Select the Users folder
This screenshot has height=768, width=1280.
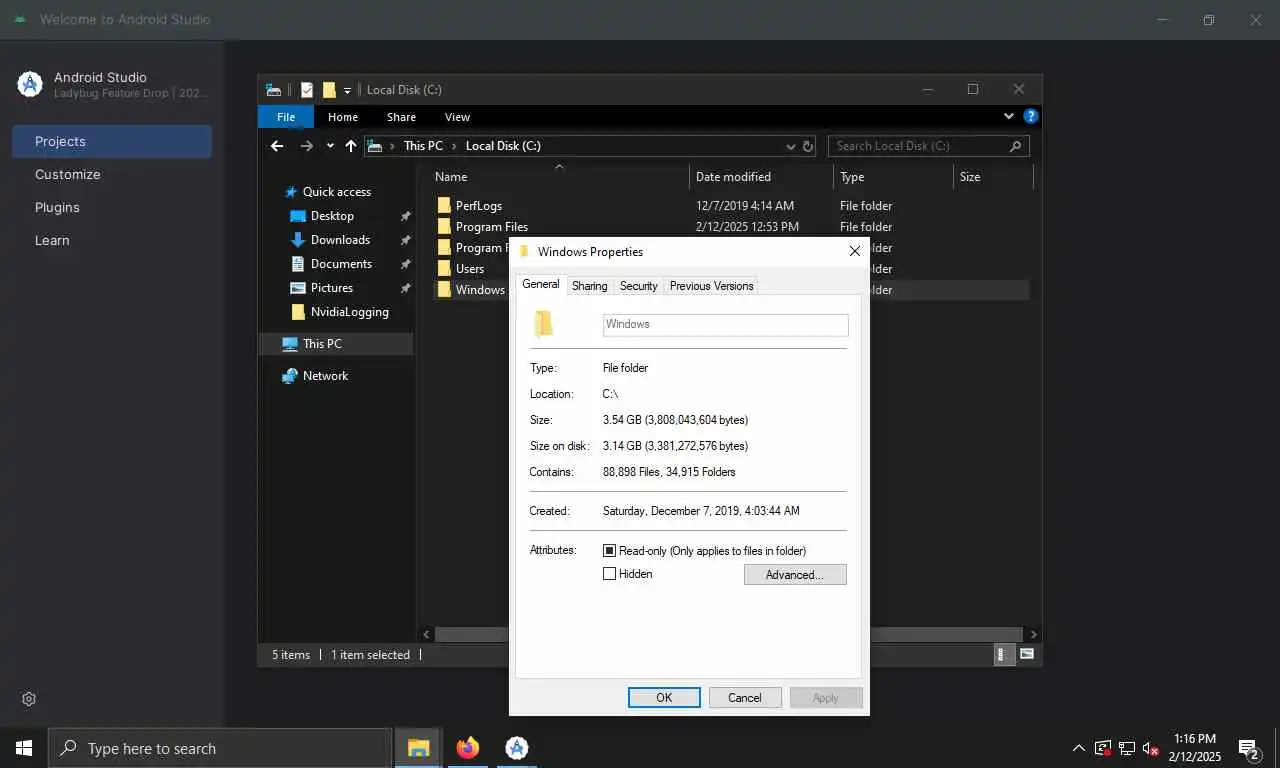point(469,269)
